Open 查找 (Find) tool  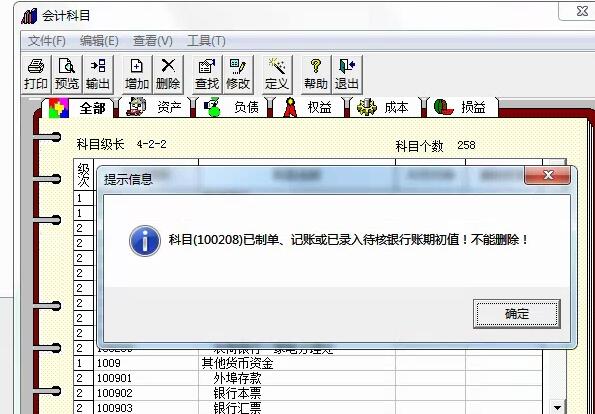[207, 74]
